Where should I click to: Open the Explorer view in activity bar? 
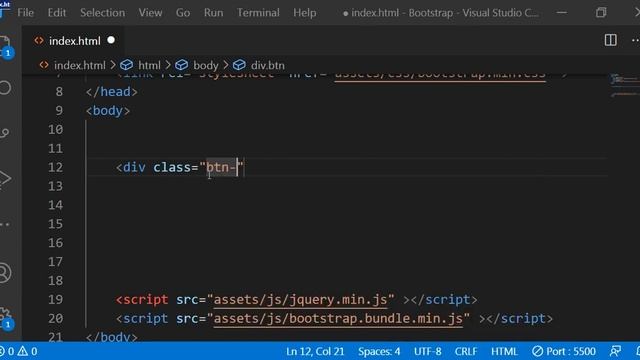click(5, 46)
